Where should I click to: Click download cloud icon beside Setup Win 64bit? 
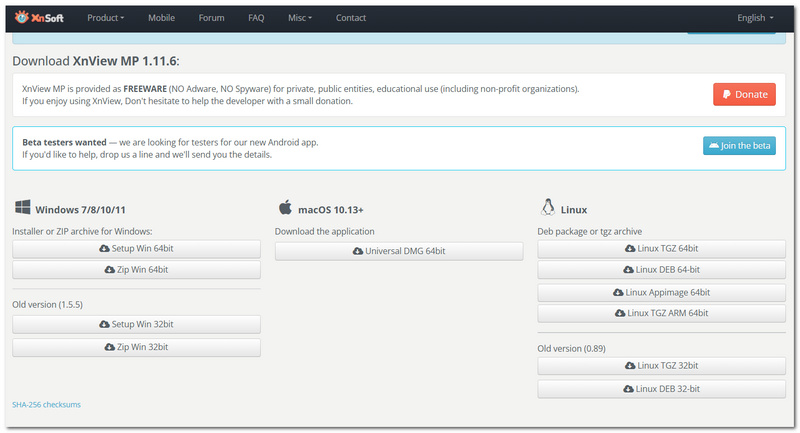pos(104,248)
